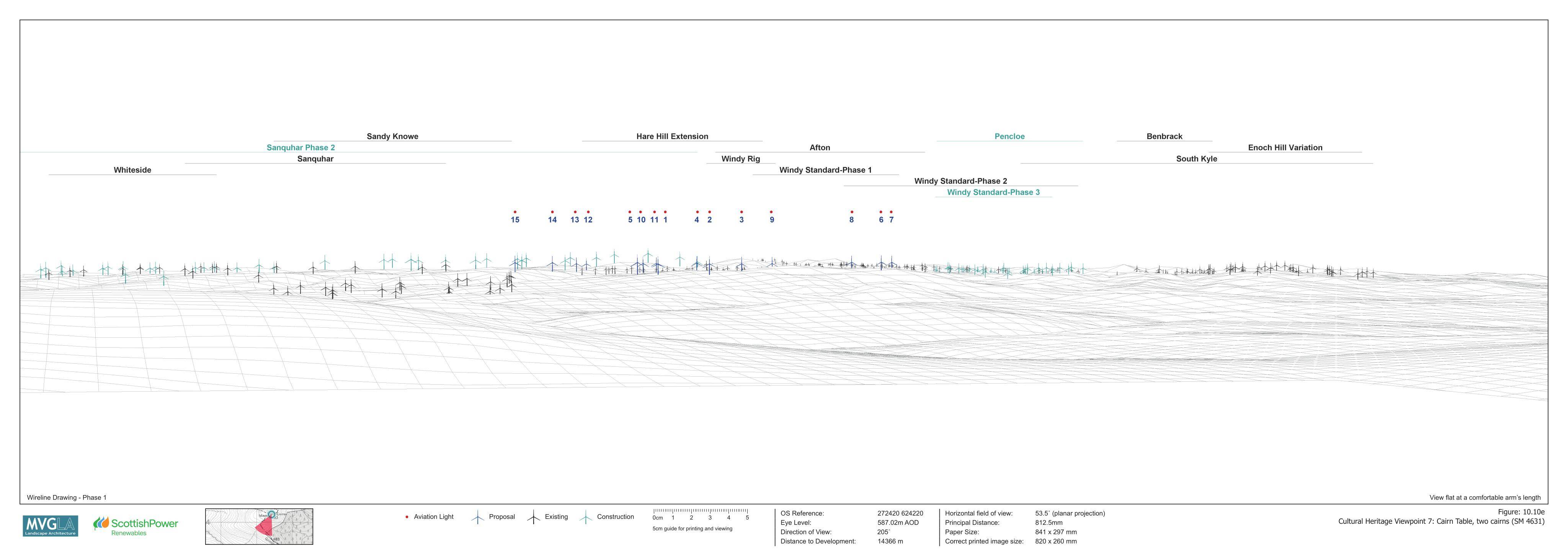
Task: Select the Windy Standard-Phase 2 label
Action: tap(960, 181)
